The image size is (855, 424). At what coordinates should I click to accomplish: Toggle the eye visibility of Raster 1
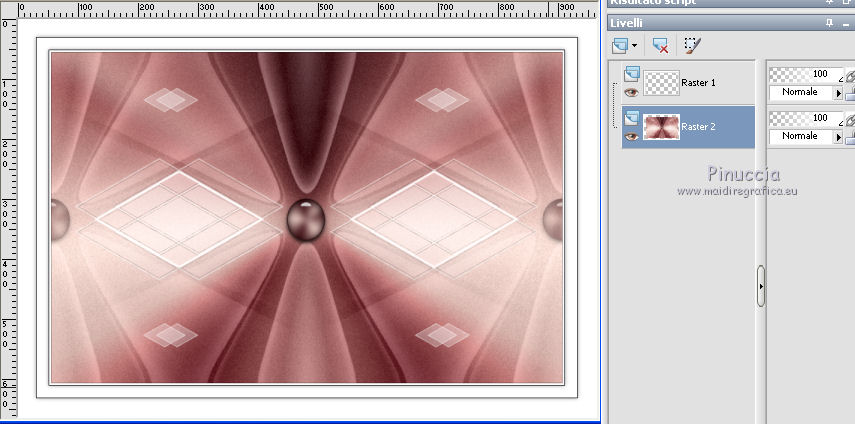pos(631,93)
